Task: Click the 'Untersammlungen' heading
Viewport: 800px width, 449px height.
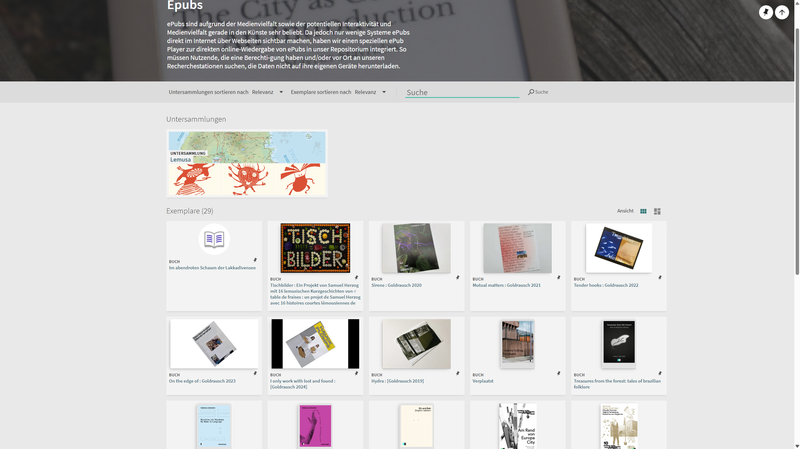Action: pyautogui.click(x=196, y=119)
